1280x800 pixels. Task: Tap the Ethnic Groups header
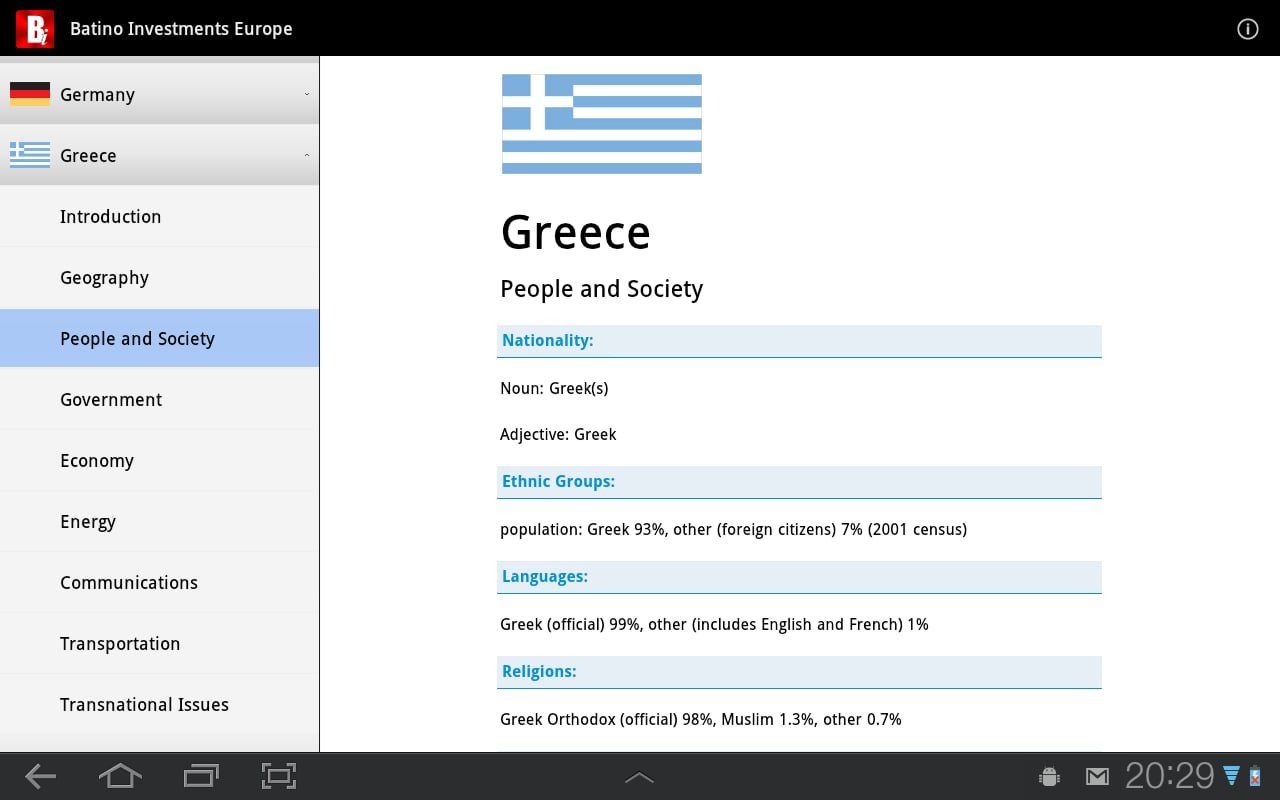pyautogui.click(x=799, y=482)
